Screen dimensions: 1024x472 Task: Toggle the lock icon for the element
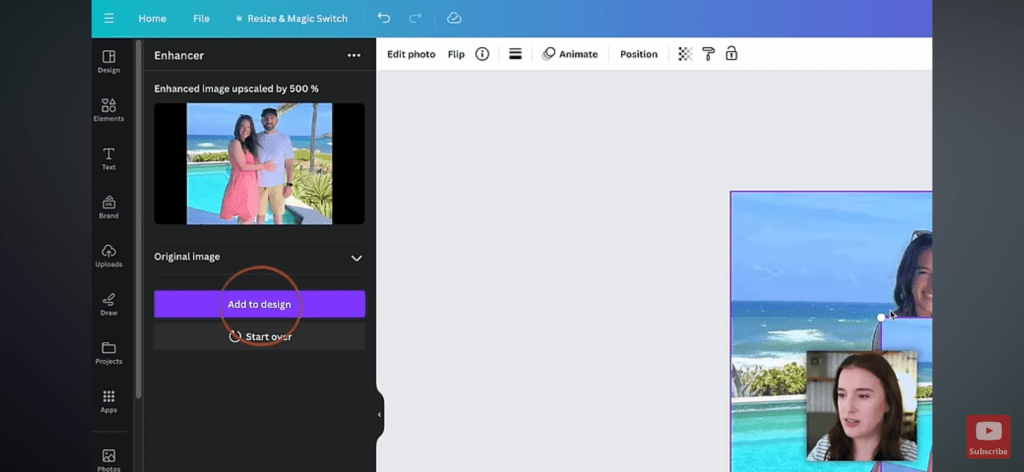[731, 54]
